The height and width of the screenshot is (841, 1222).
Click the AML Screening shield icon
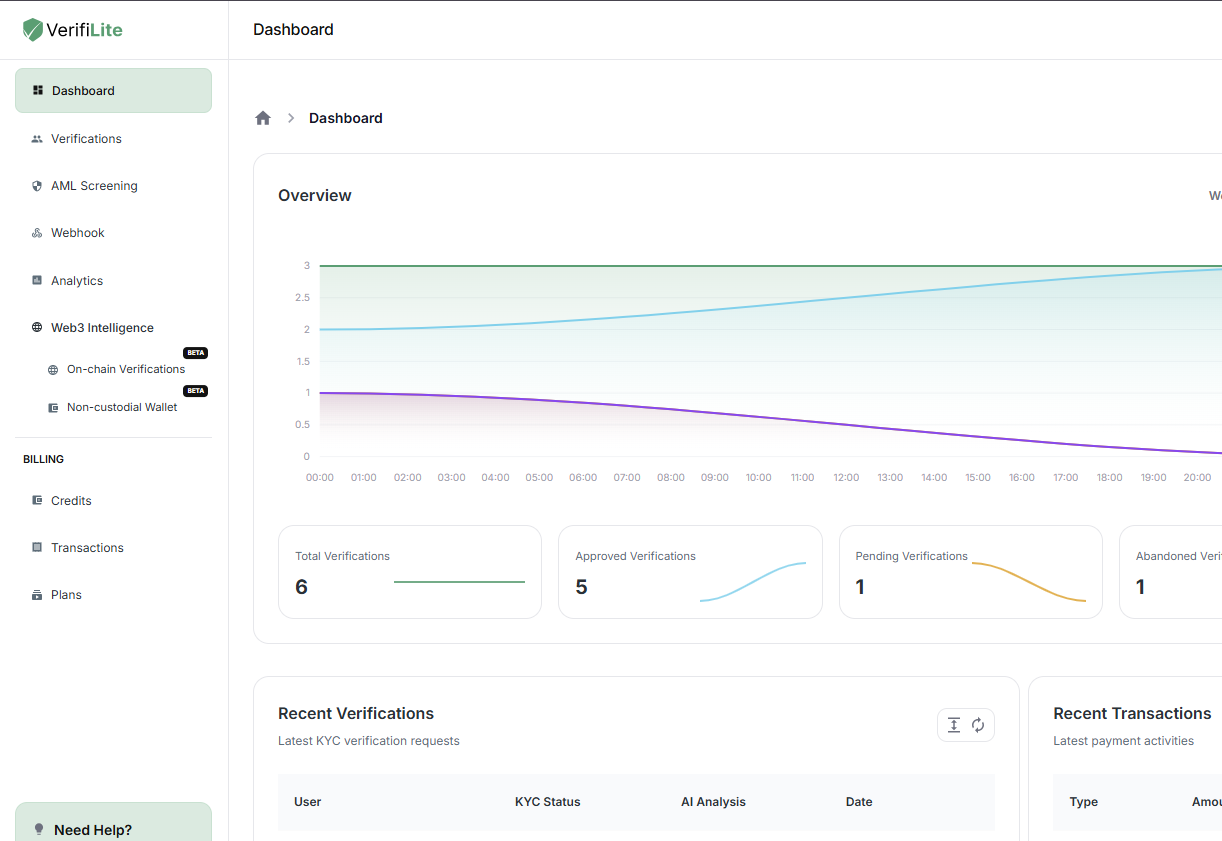coord(37,186)
